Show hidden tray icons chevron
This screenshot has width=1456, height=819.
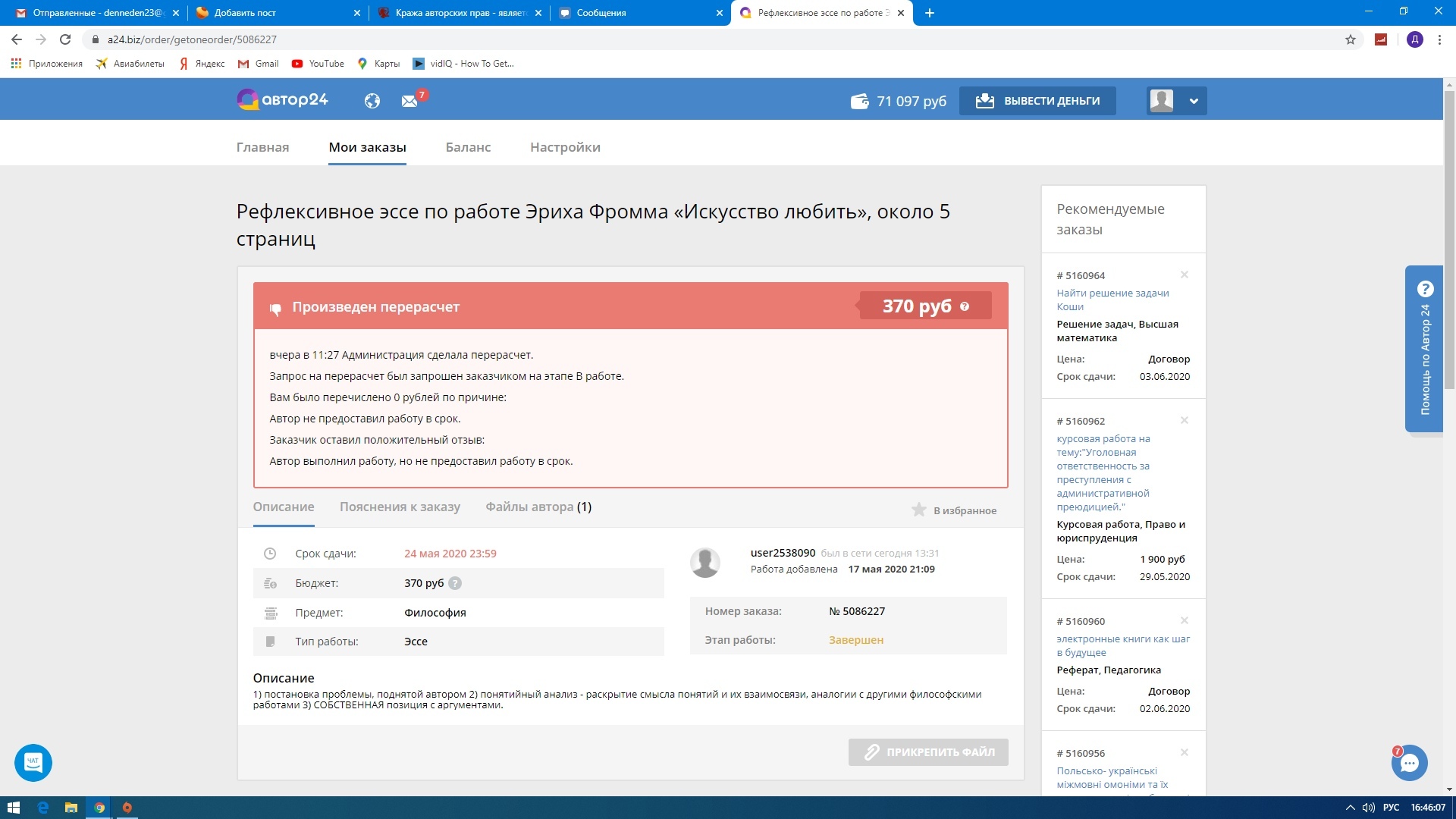(1350, 808)
